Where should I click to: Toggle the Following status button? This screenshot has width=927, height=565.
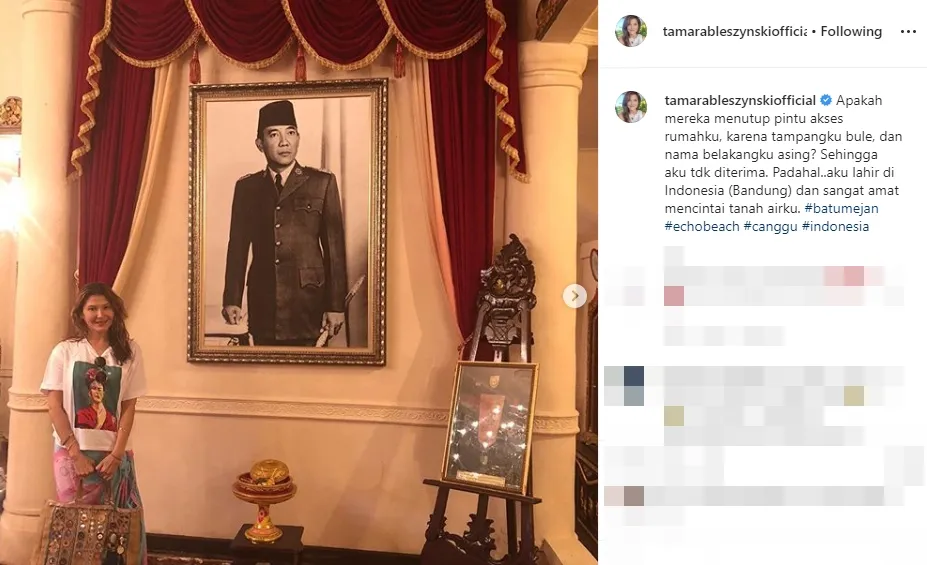(x=851, y=31)
